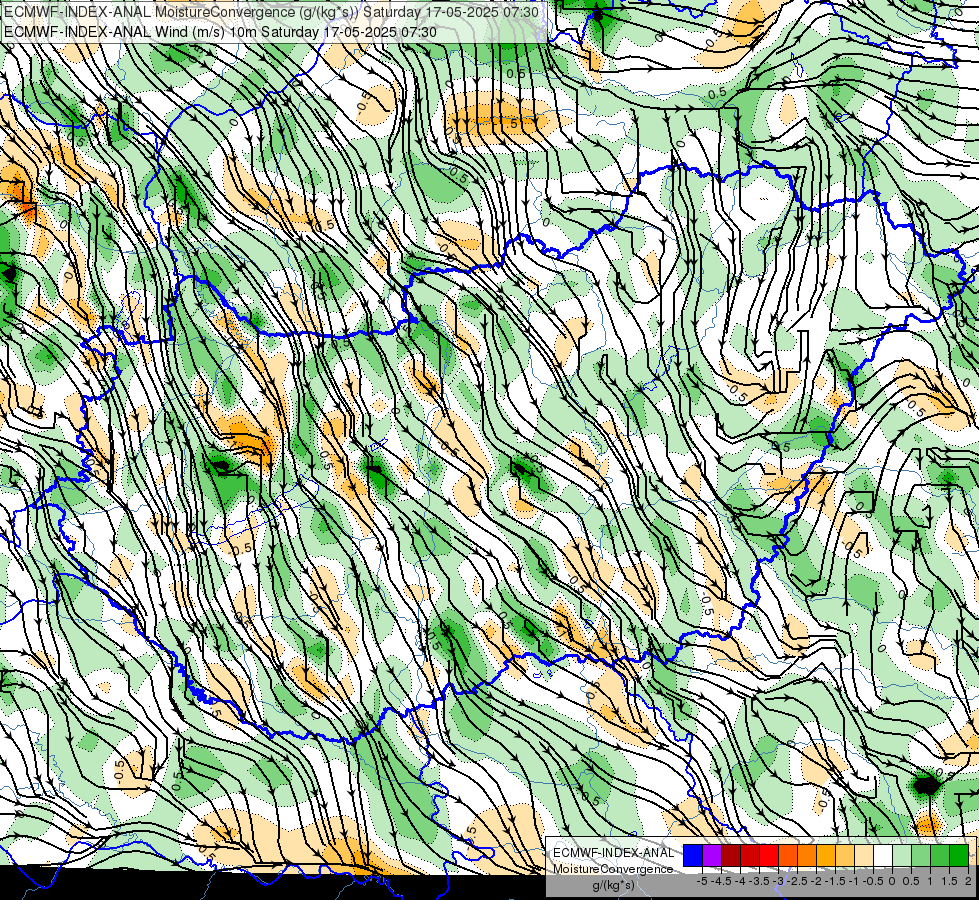Click the MoistureConvergence label in the legend
Screen dimensions: 979x900
click(613, 869)
